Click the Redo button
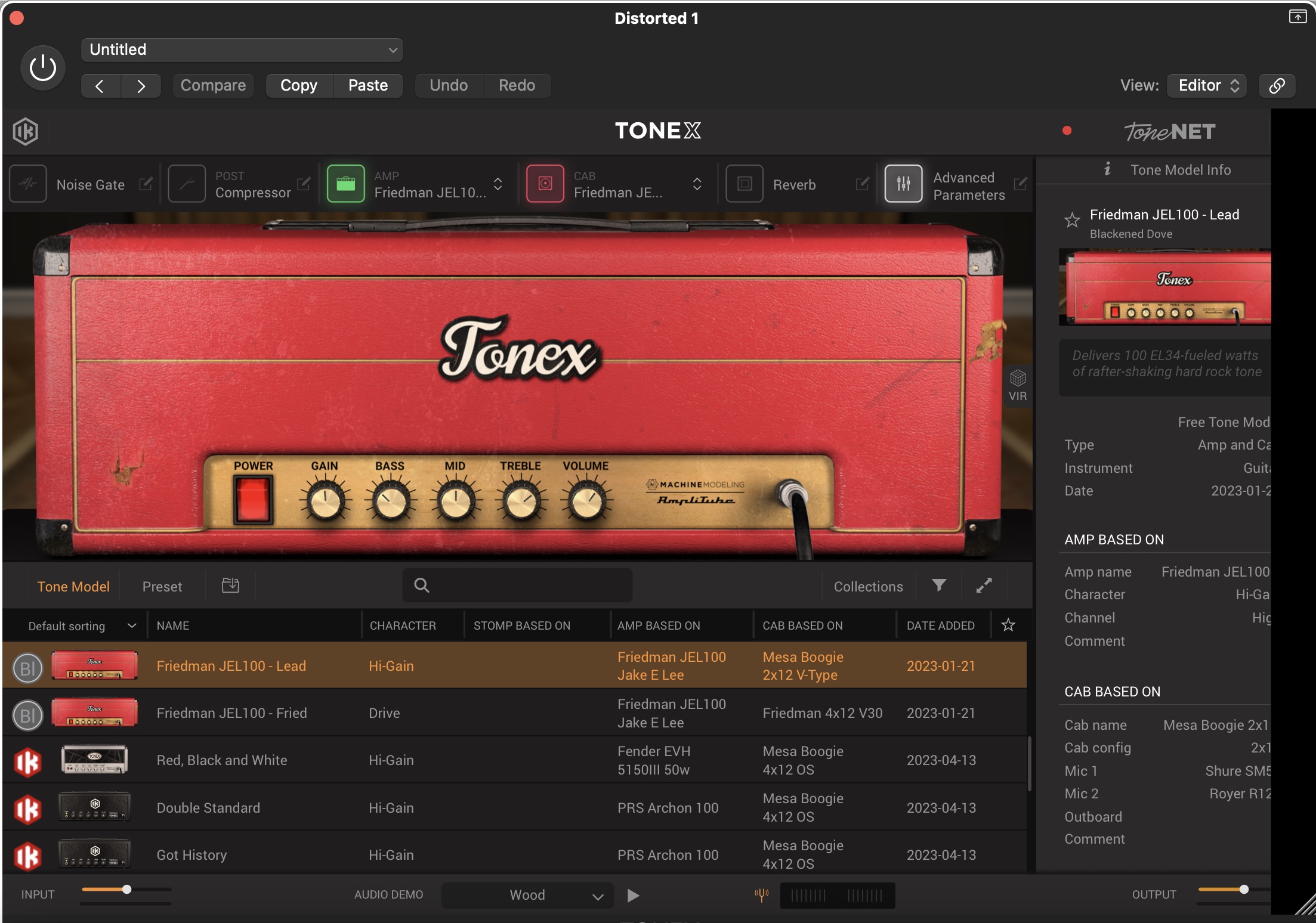1316x923 pixels. [517, 86]
